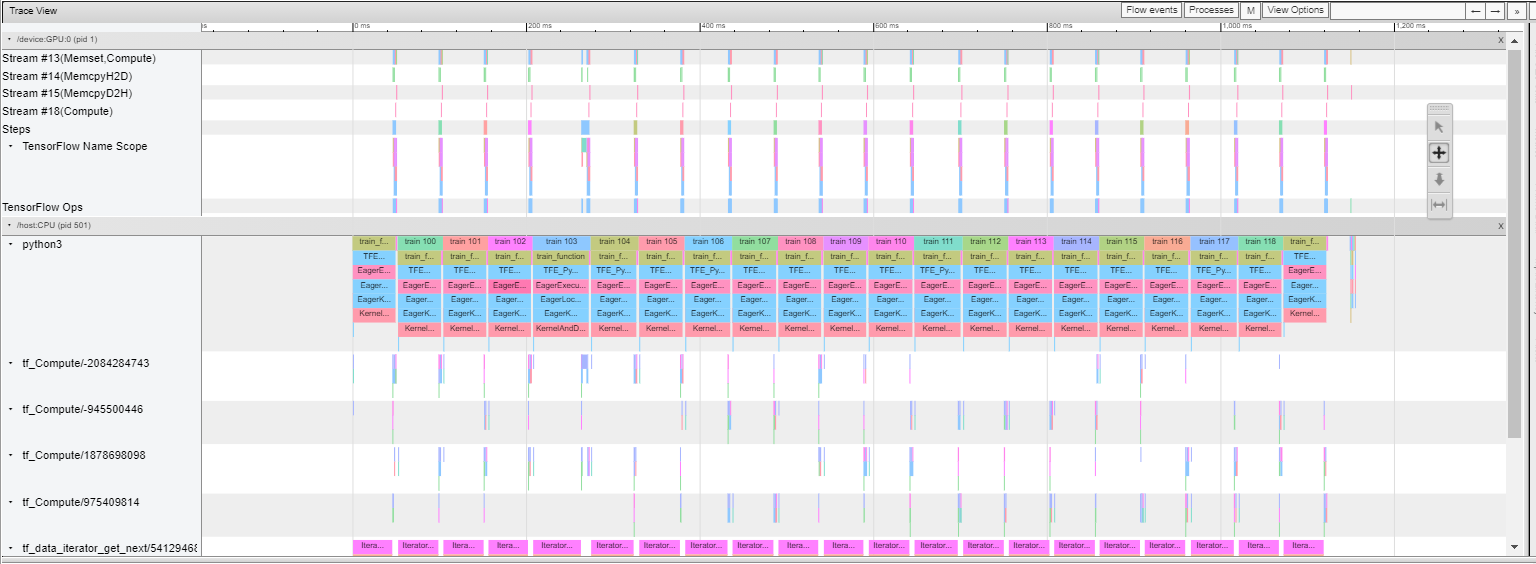This screenshot has height=564, width=1536.
Task: Click the search input field in toolbar
Action: (1397, 10)
